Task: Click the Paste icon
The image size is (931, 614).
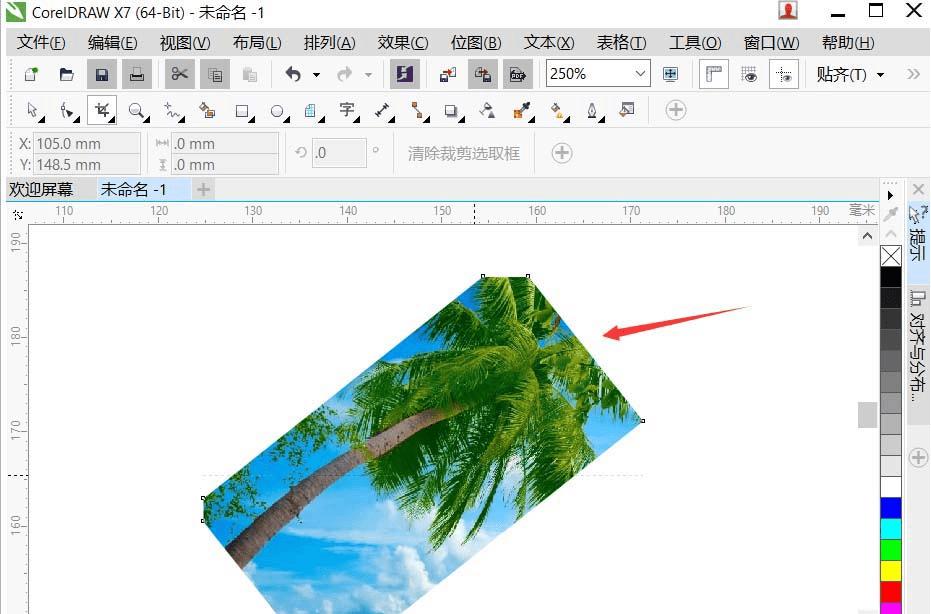Action: tap(250, 74)
